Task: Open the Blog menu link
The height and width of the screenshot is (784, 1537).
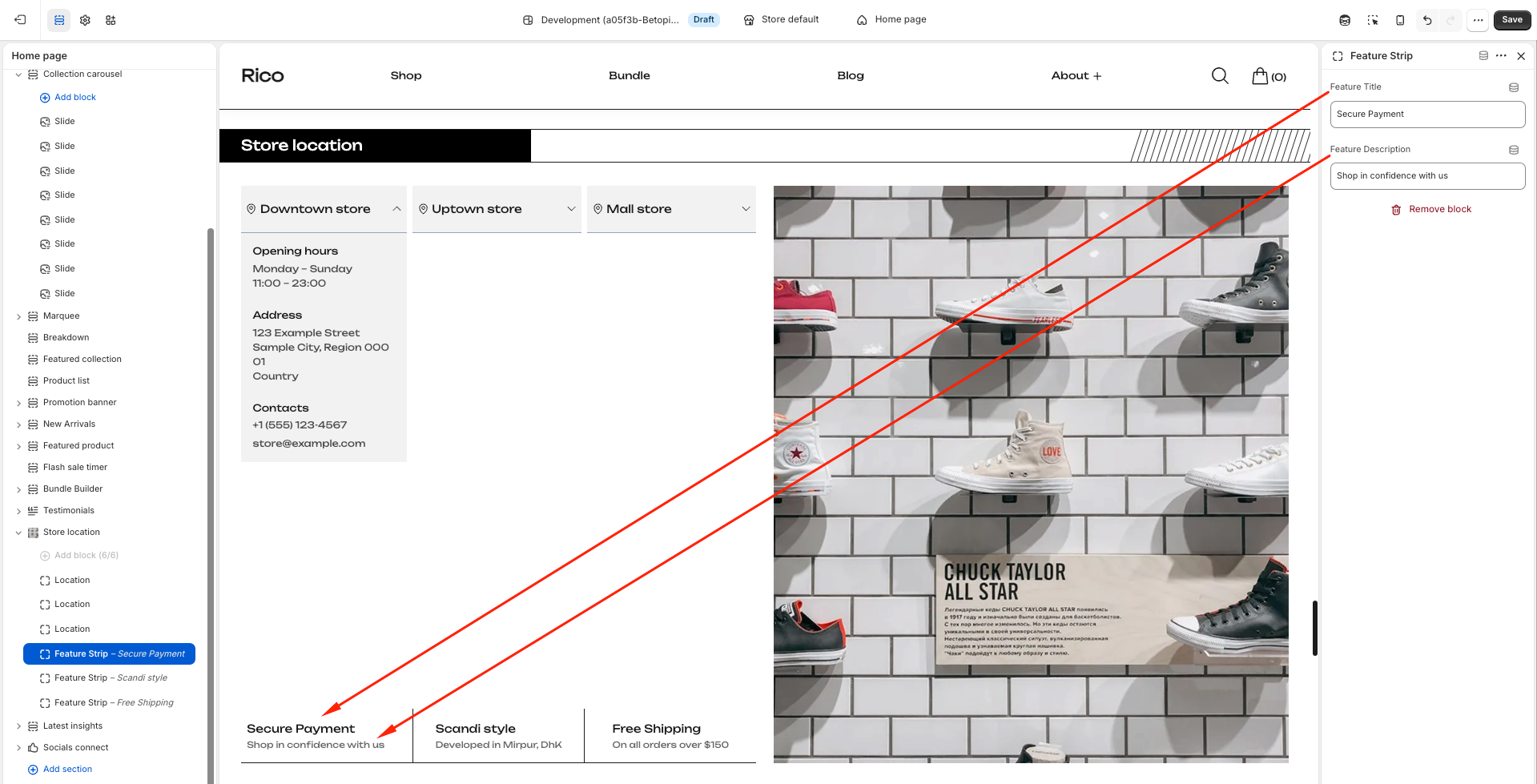Action: [x=851, y=75]
